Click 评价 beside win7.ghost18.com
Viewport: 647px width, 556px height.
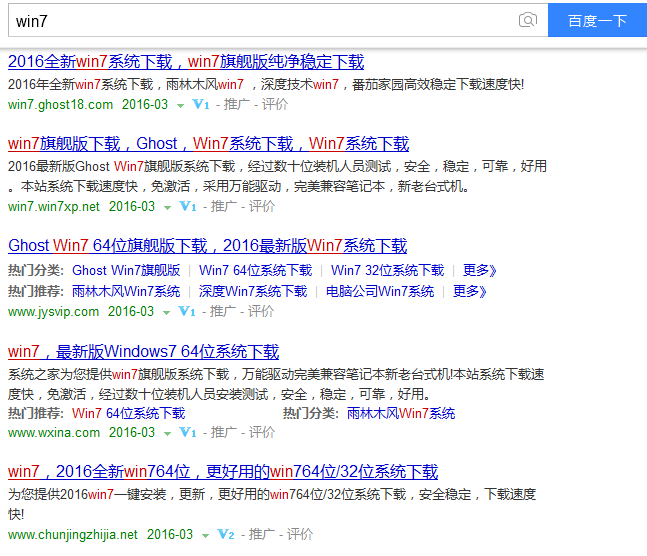[x=275, y=104]
